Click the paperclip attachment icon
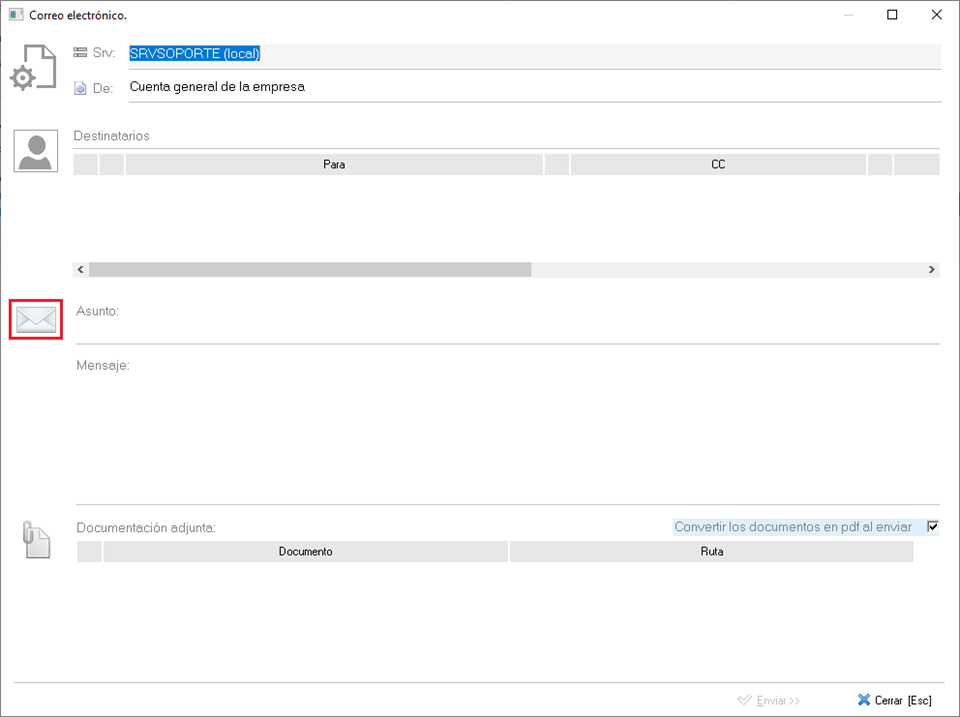The width and height of the screenshot is (960, 717). (36, 539)
